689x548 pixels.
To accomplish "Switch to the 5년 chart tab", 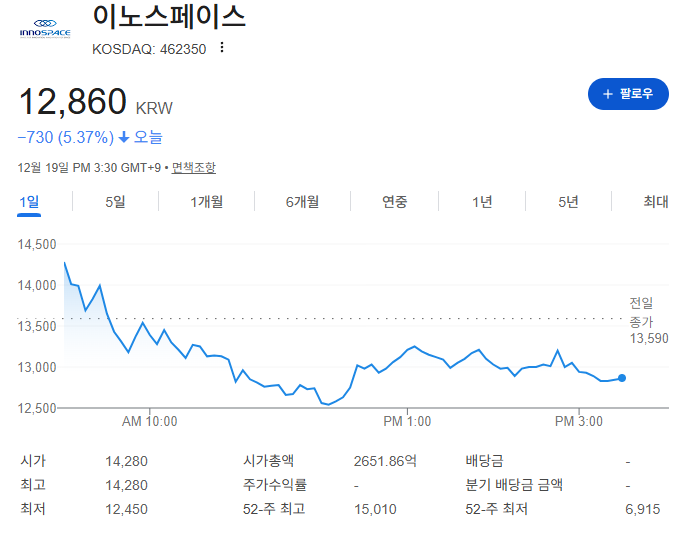I will (x=568, y=202).
